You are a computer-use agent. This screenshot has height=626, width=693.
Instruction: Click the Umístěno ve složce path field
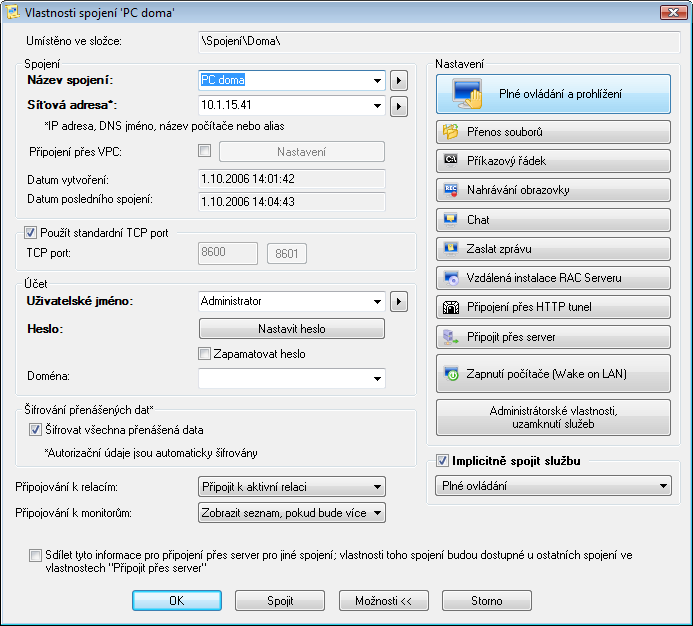pos(439,42)
